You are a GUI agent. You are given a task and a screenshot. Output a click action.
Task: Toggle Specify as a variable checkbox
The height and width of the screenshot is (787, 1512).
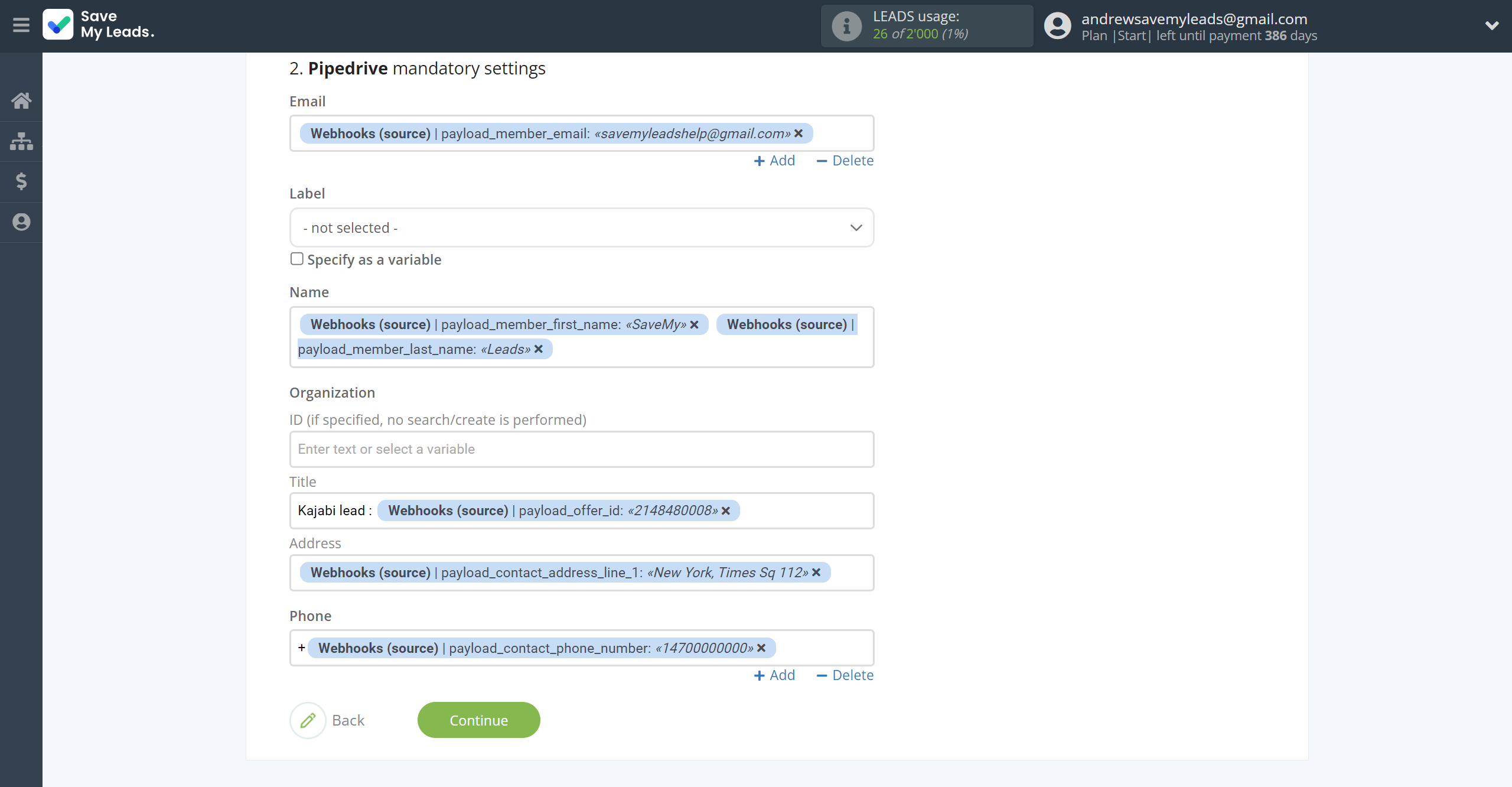point(296,259)
